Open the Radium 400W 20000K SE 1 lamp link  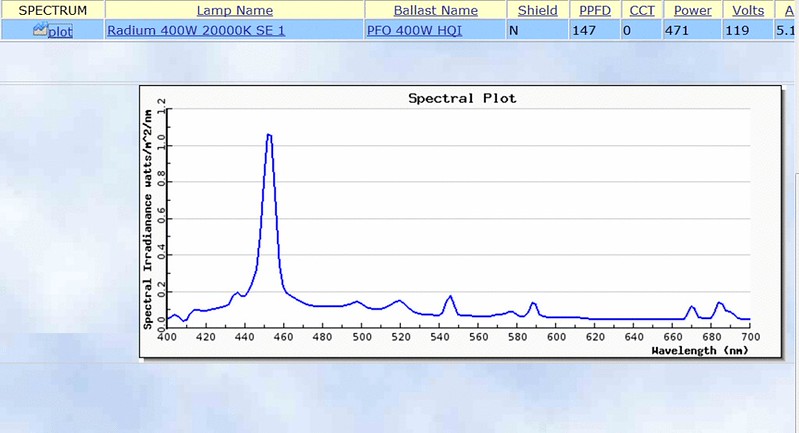click(195, 30)
